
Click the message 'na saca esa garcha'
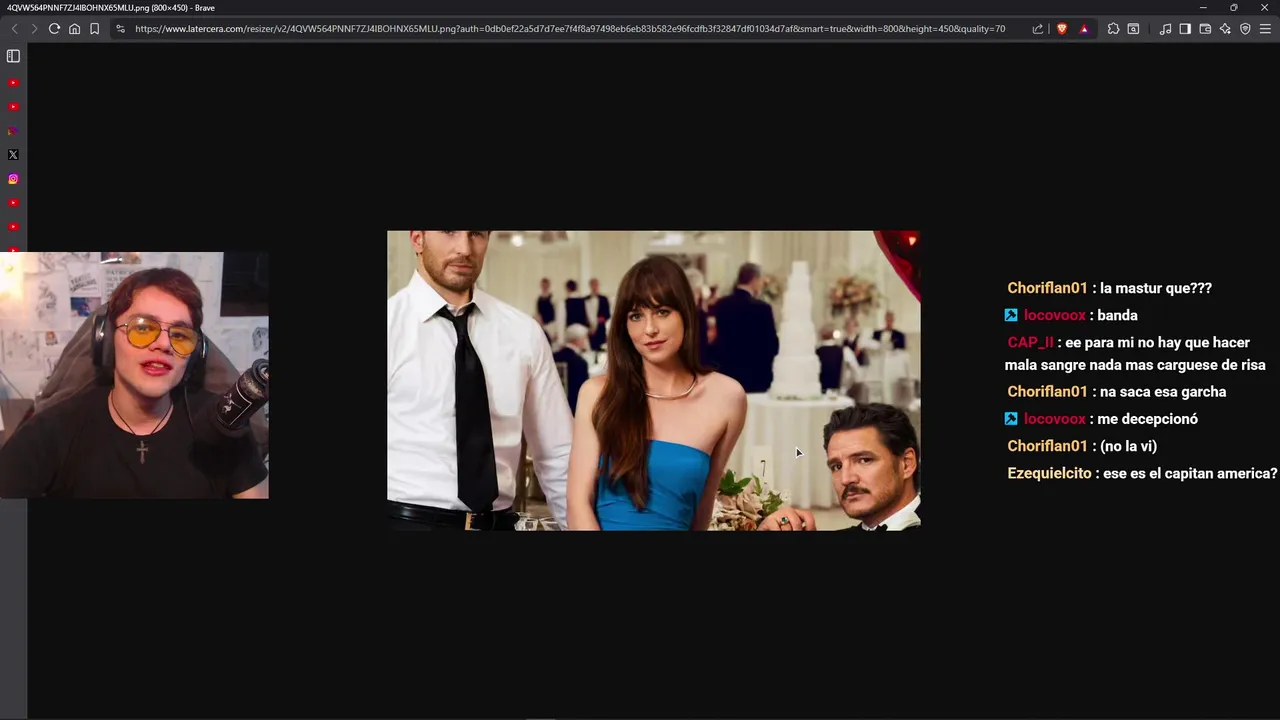click(1162, 392)
